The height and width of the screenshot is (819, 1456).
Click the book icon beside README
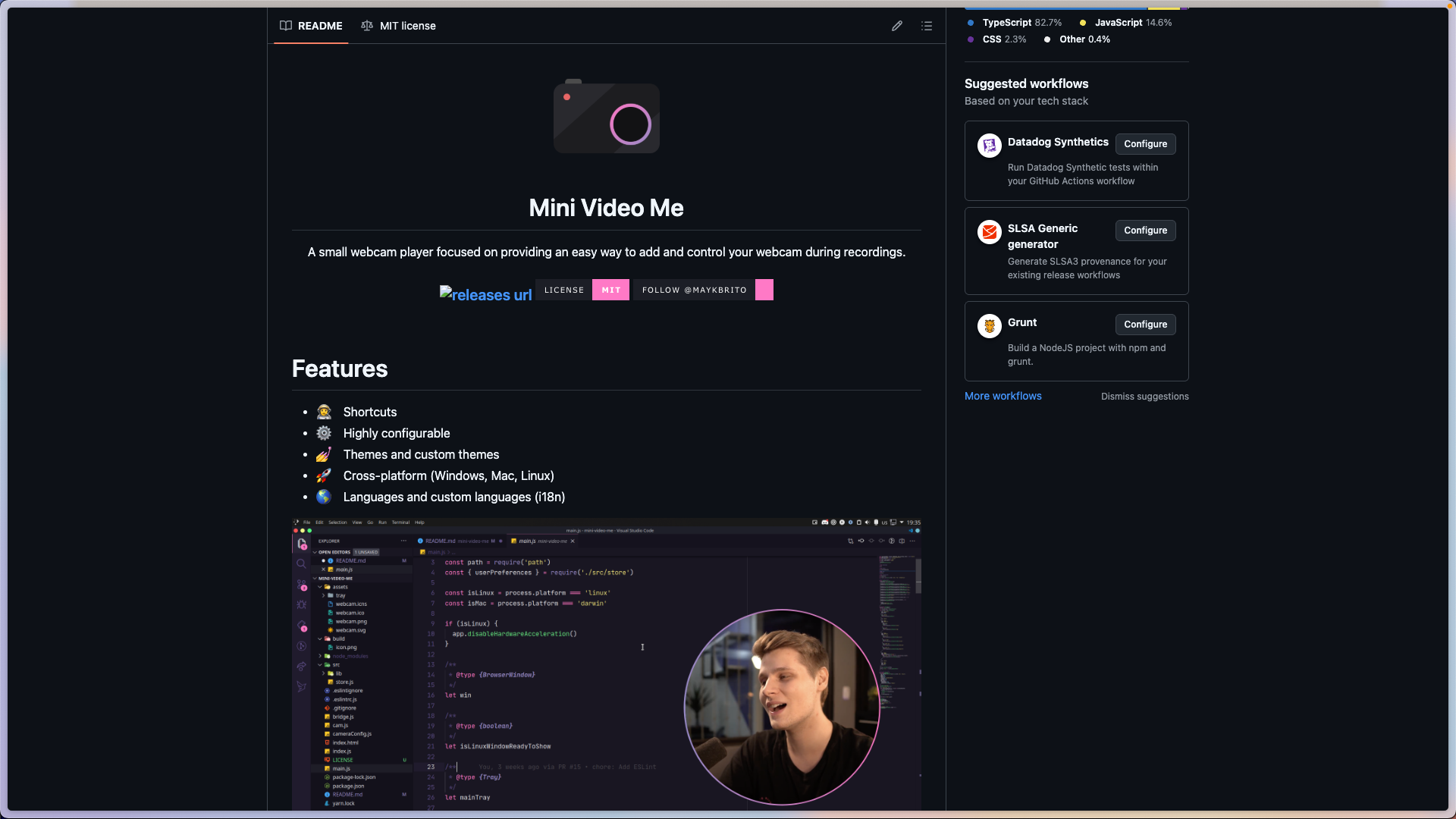286,26
